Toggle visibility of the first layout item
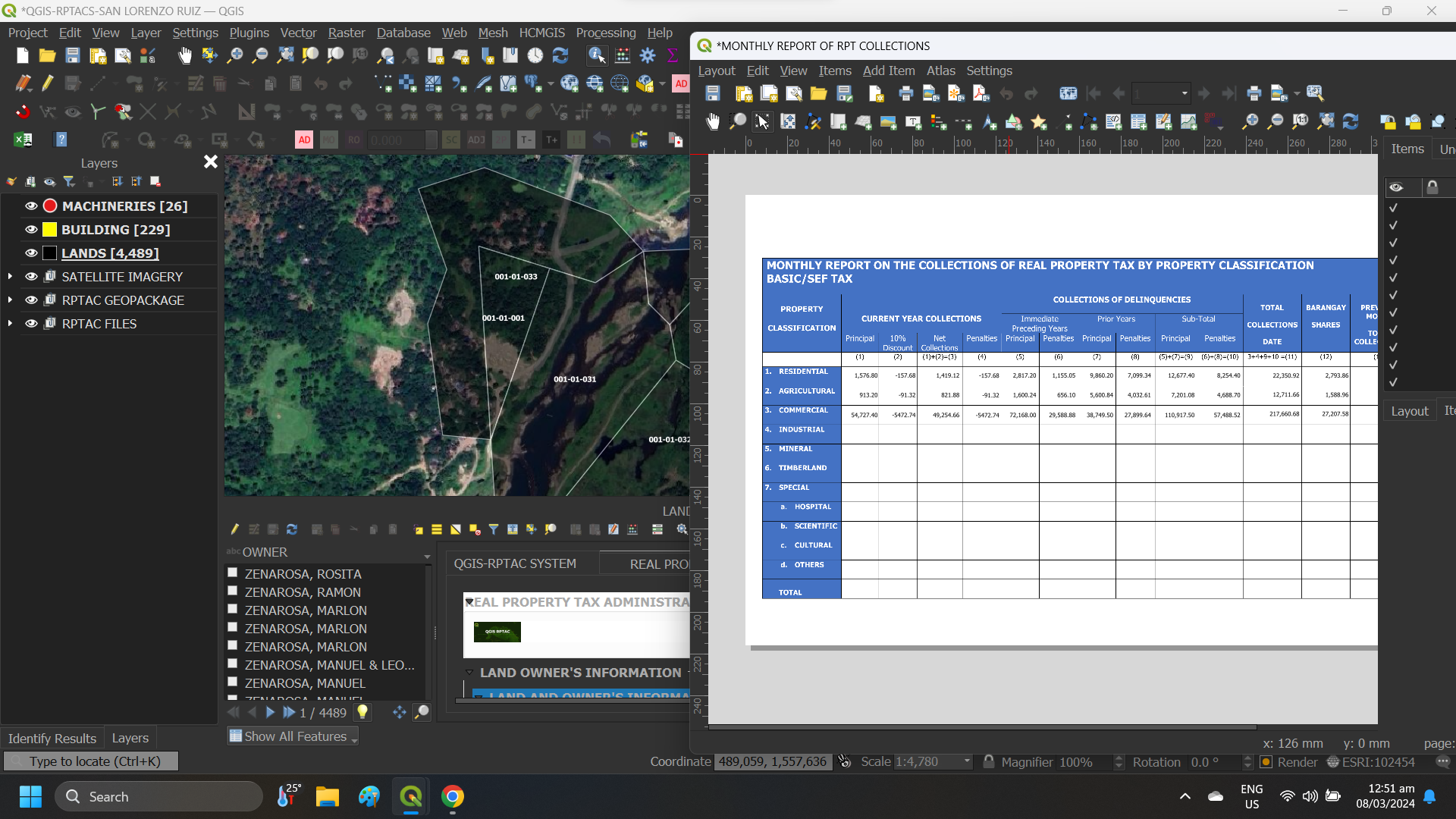1456x819 pixels. (x=1393, y=207)
